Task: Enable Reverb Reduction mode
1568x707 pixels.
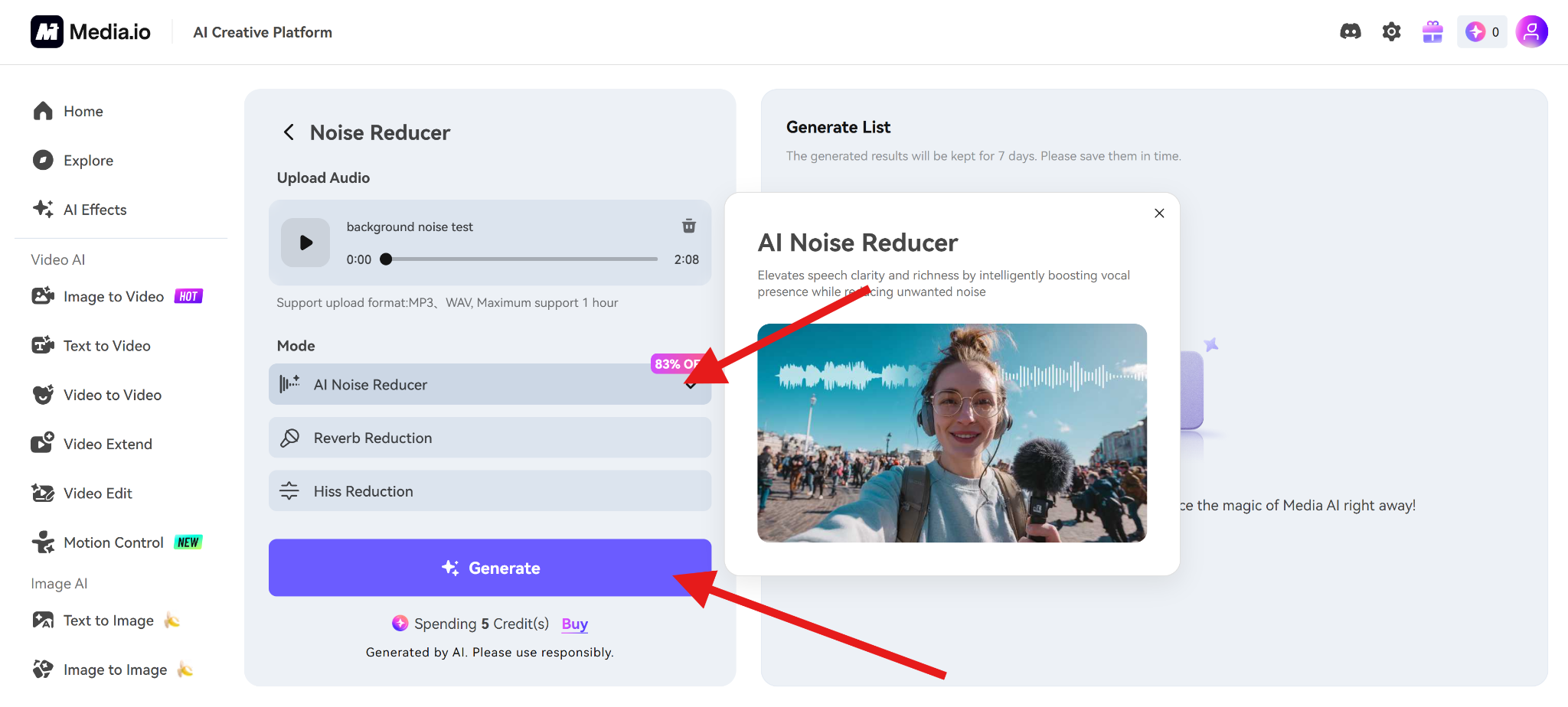Action: click(x=489, y=437)
